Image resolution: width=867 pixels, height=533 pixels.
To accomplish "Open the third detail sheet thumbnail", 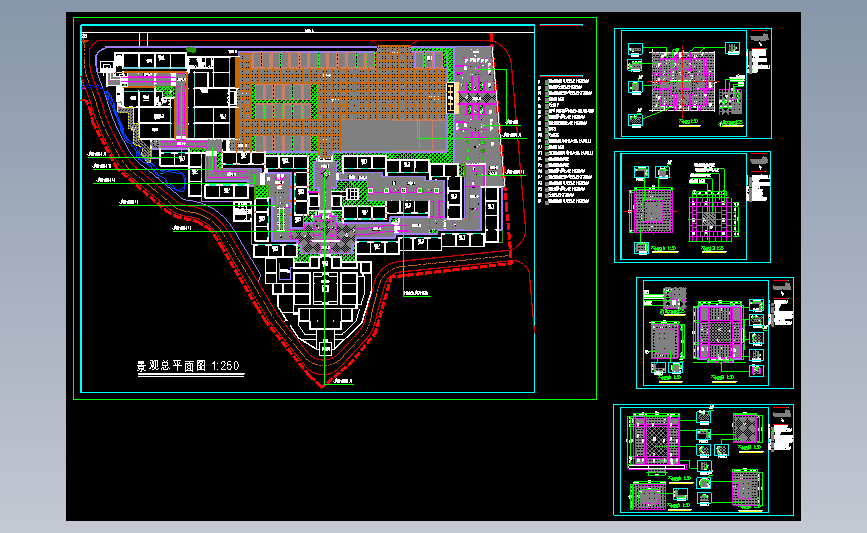I will 714,333.
